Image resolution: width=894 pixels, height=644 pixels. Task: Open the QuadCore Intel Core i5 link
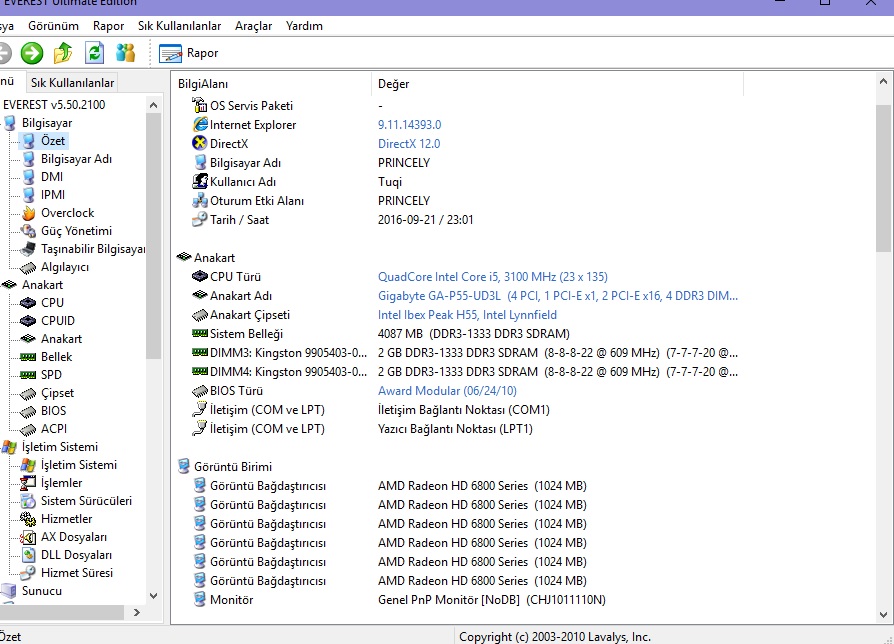pos(493,277)
